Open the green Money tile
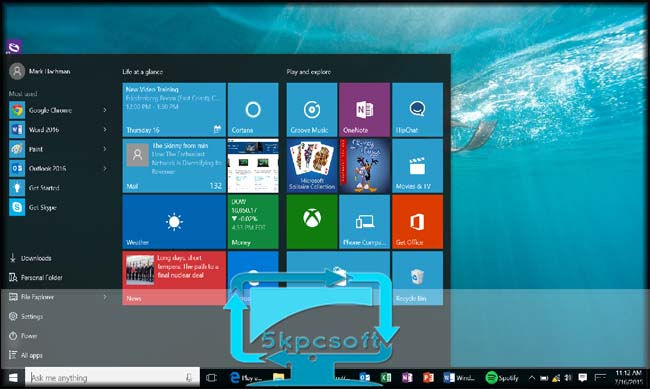 253,222
